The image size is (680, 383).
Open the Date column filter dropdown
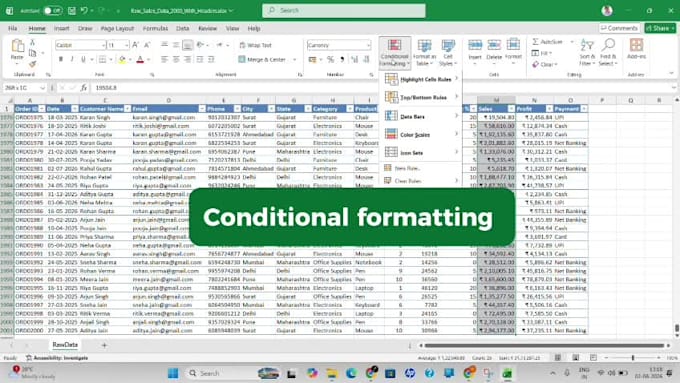(75, 109)
